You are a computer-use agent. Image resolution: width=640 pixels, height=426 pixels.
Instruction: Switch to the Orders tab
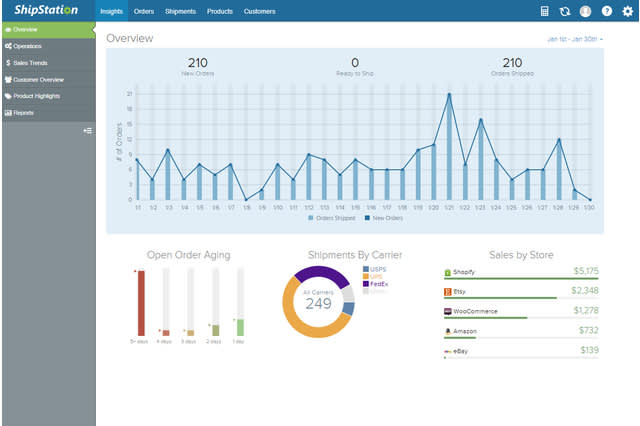[144, 11]
